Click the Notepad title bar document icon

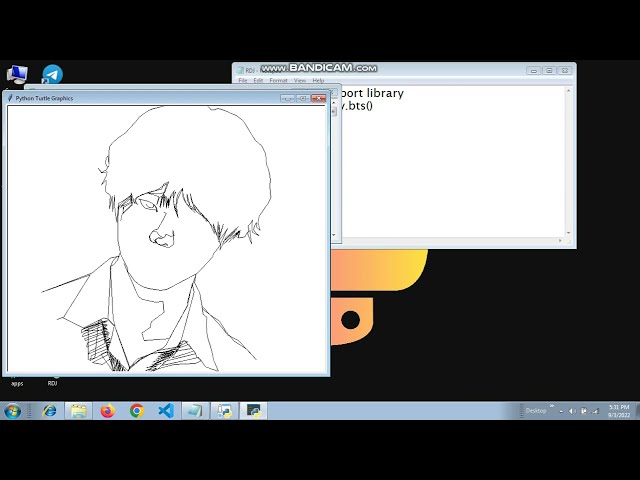click(x=240, y=70)
